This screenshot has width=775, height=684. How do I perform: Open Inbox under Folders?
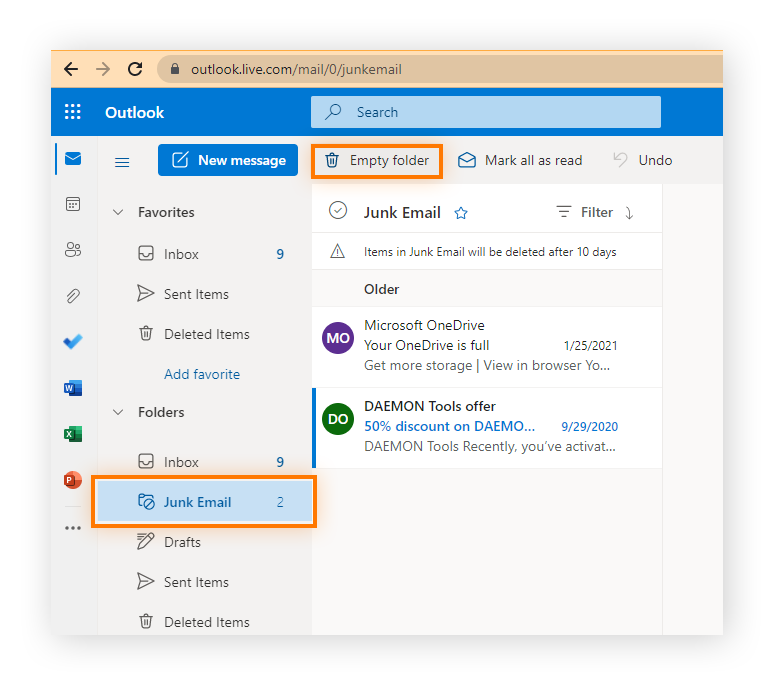coord(205,462)
